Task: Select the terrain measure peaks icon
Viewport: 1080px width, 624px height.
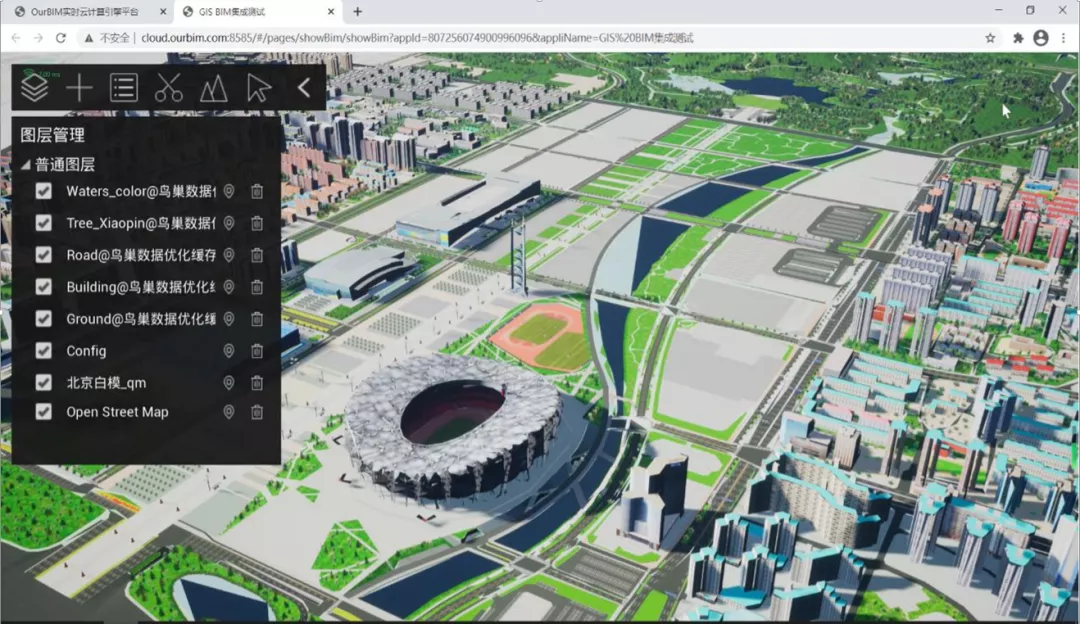Action: click(x=214, y=88)
